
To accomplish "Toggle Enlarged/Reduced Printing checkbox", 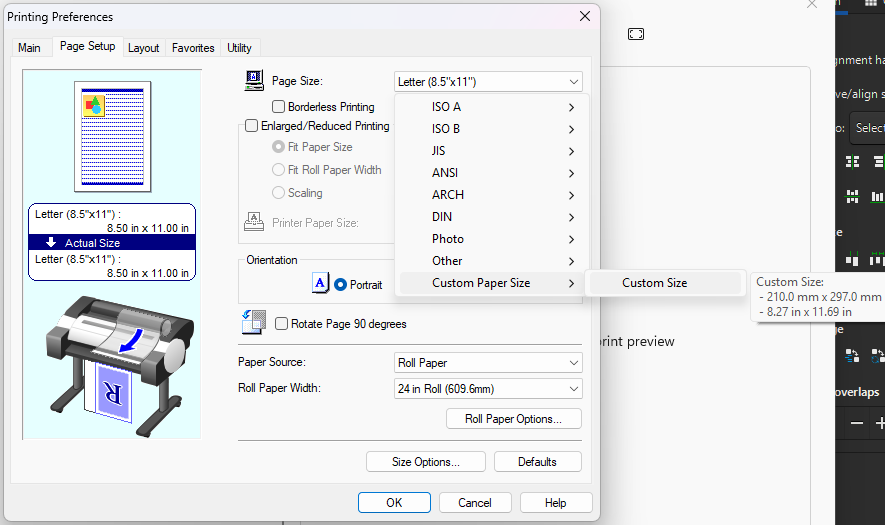I will coord(252,126).
